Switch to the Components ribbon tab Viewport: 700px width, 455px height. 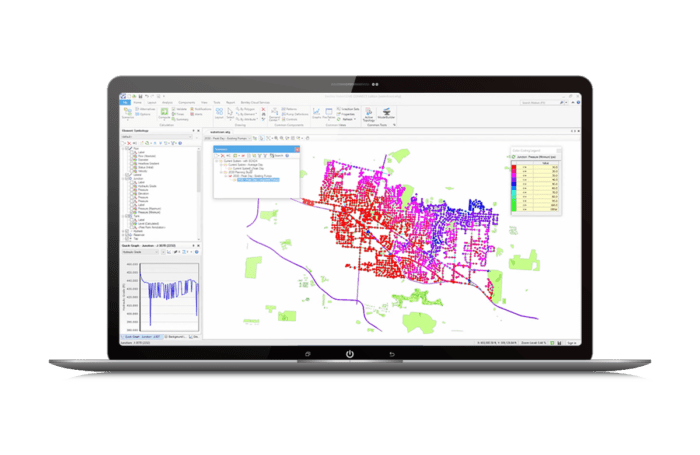coord(187,103)
